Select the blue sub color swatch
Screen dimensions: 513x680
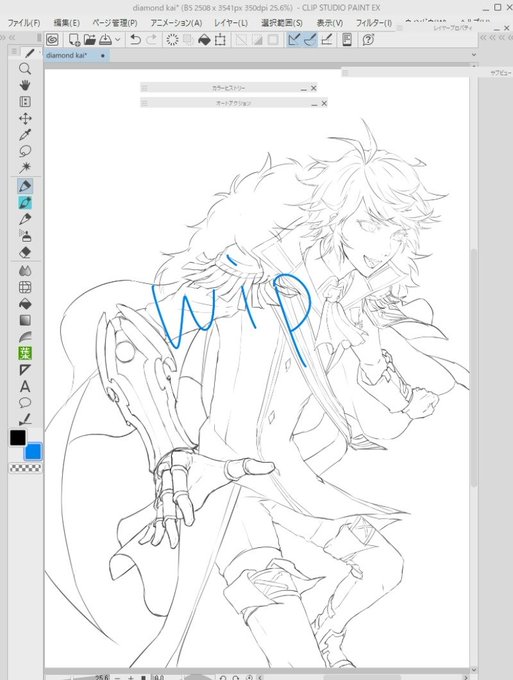33,451
